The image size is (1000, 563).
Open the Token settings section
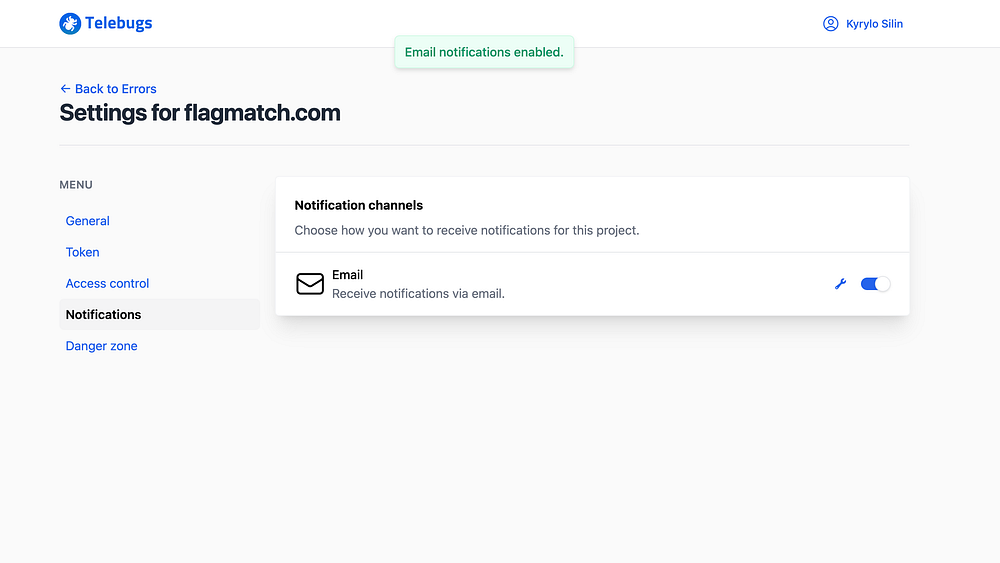coord(83,252)
